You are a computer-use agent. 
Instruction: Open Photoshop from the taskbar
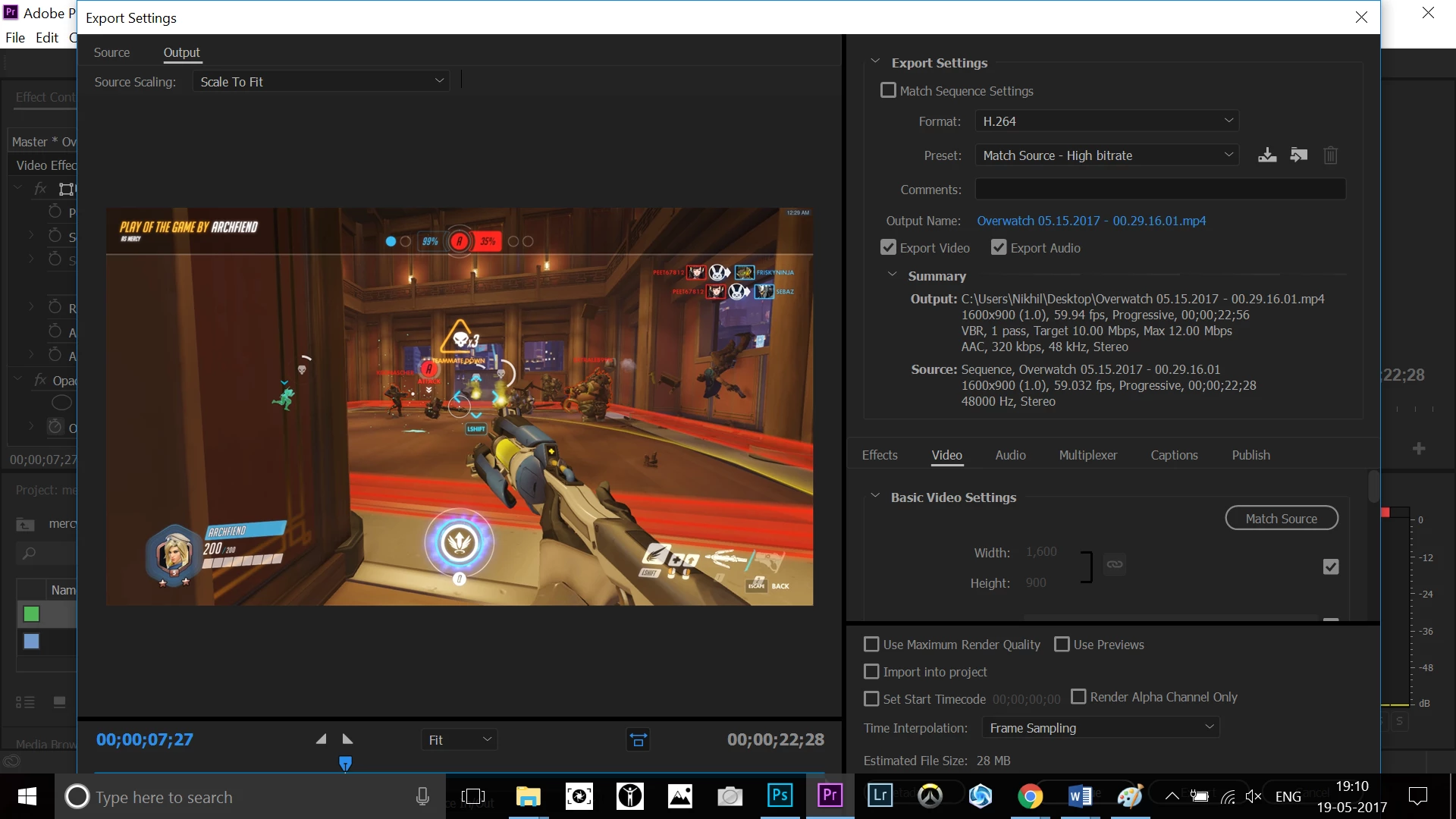tap(780, 795)
